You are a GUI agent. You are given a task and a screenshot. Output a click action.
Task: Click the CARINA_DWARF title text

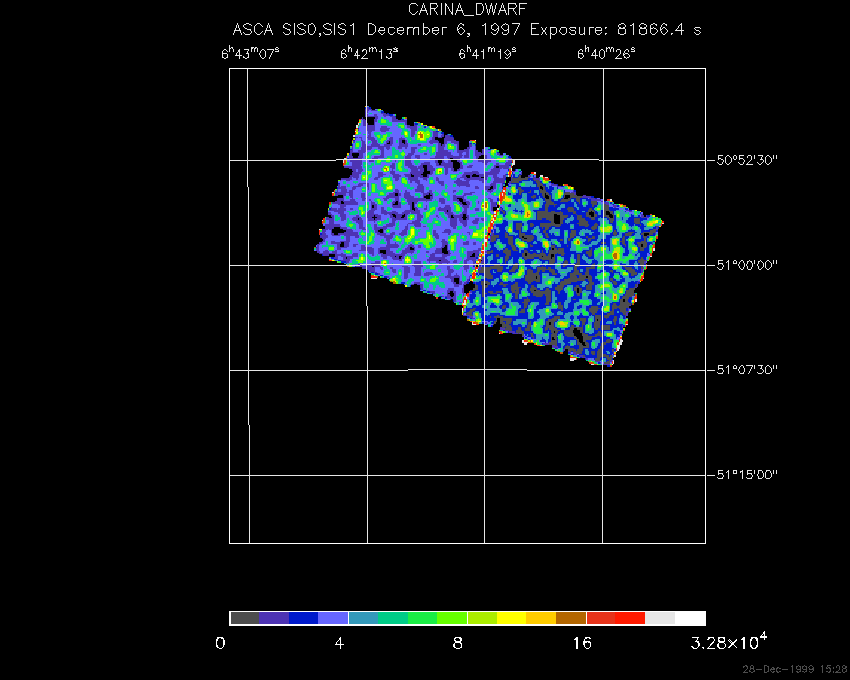467,10
